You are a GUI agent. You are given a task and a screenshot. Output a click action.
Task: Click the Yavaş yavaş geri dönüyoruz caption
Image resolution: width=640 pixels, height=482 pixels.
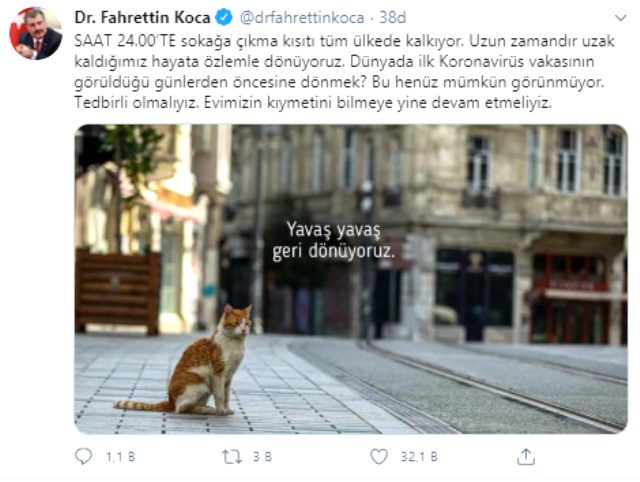(x=333, y=240)
